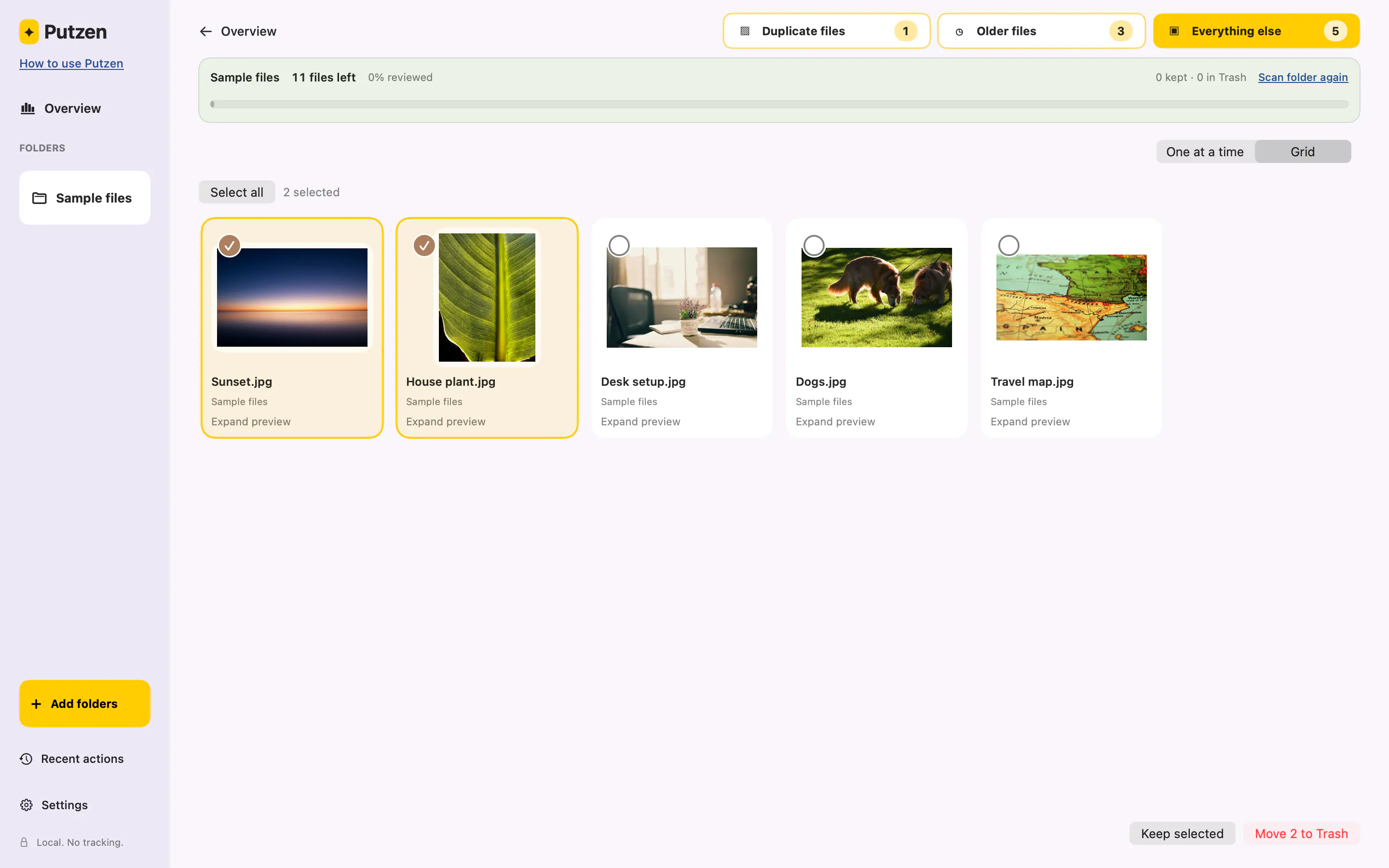Click the plus icon on Add folders
This screenshot has width=1389, height=868.
[x=36, y=704]
